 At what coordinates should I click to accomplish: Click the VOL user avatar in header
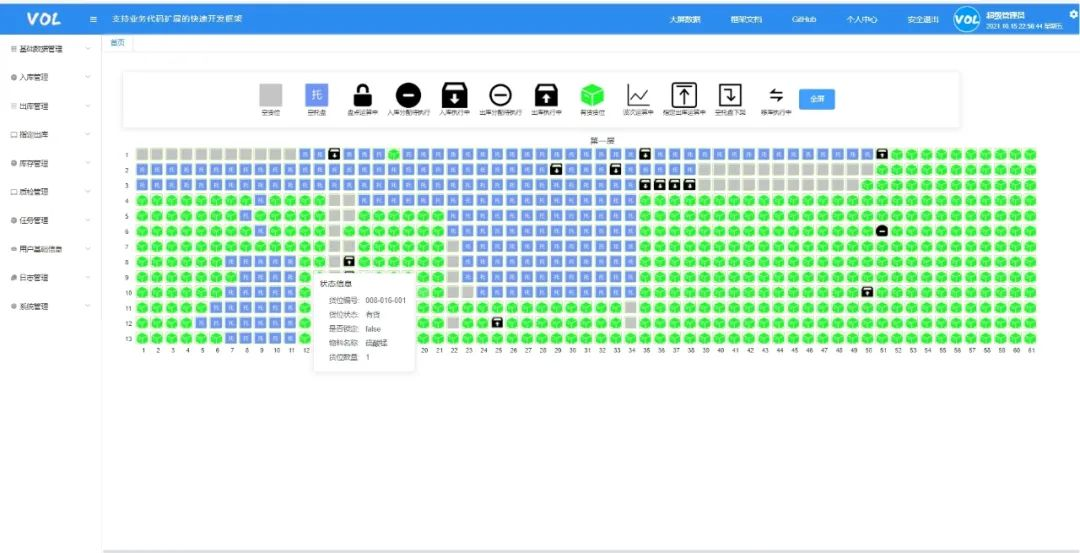(x=967, y=19)
